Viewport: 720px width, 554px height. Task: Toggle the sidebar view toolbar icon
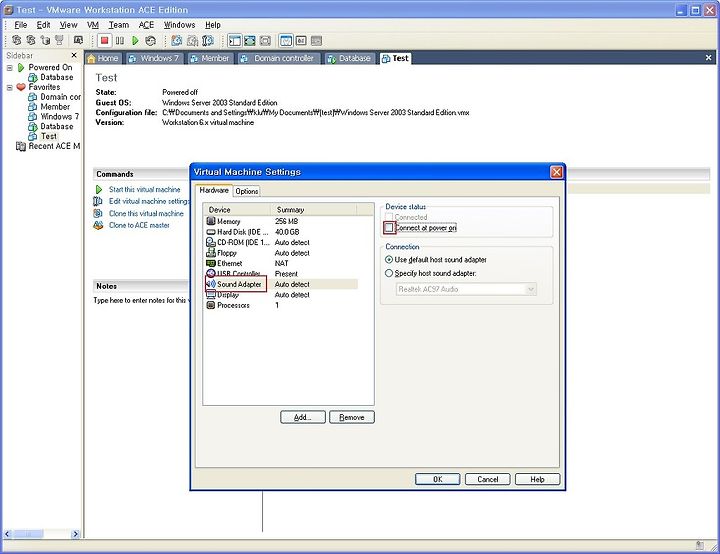pos(235,41)
